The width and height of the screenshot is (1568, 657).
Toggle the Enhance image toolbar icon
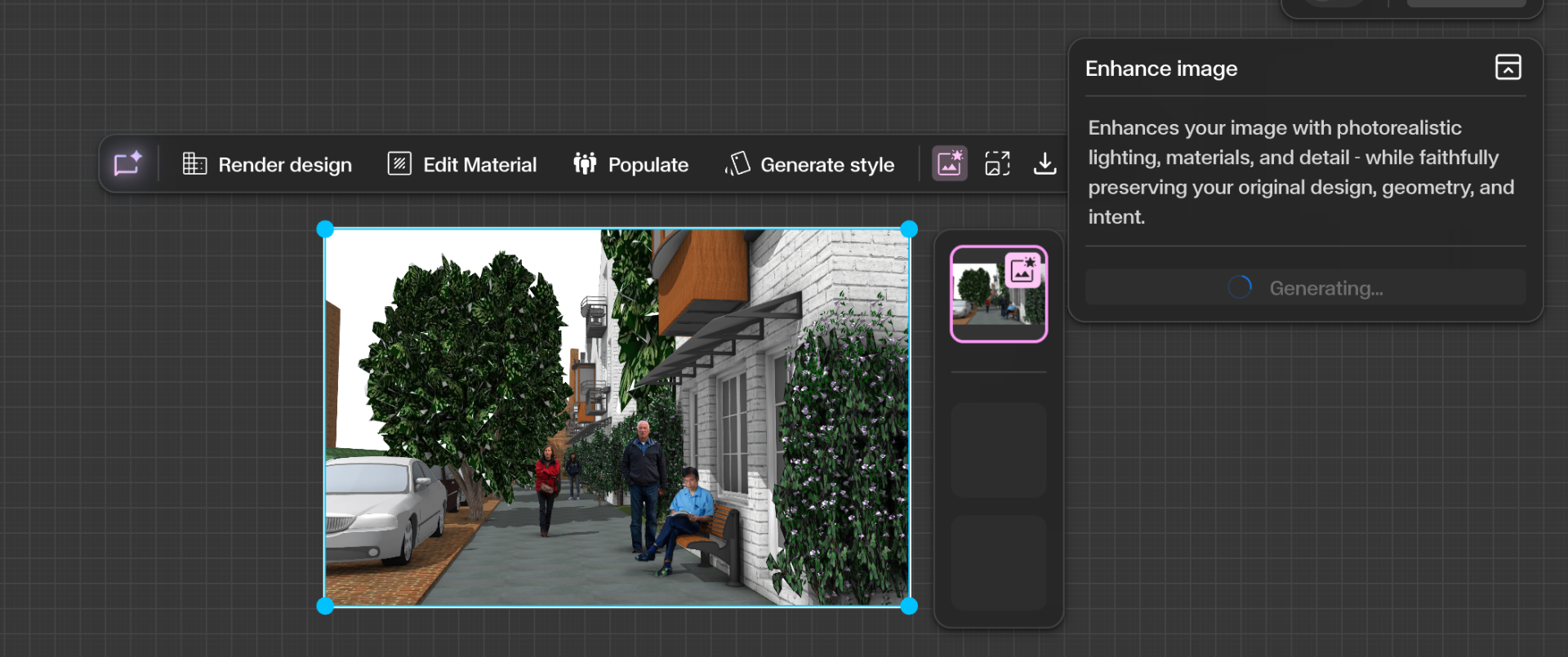[950, 164]
